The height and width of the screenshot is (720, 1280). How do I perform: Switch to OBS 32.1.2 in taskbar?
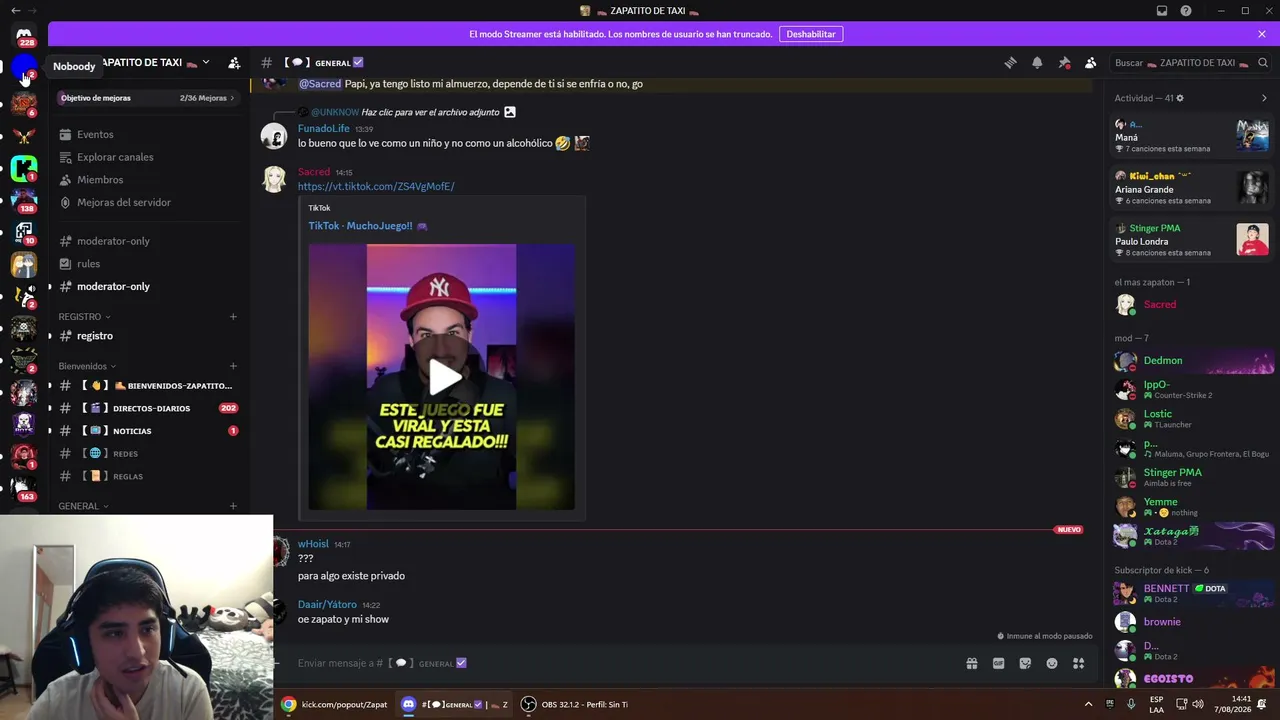[574, 704]
